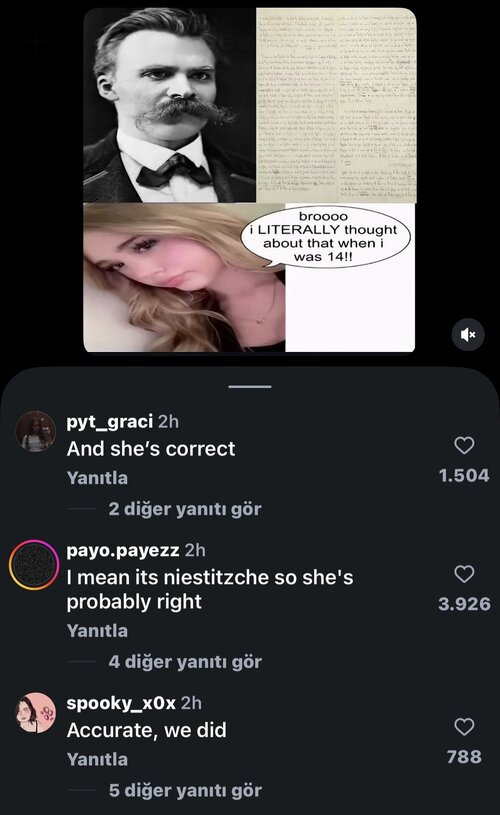Reply to pyt_graci via Yanıtla
Viewport: 500px width, 815px height.
click(x=97, y=478)
